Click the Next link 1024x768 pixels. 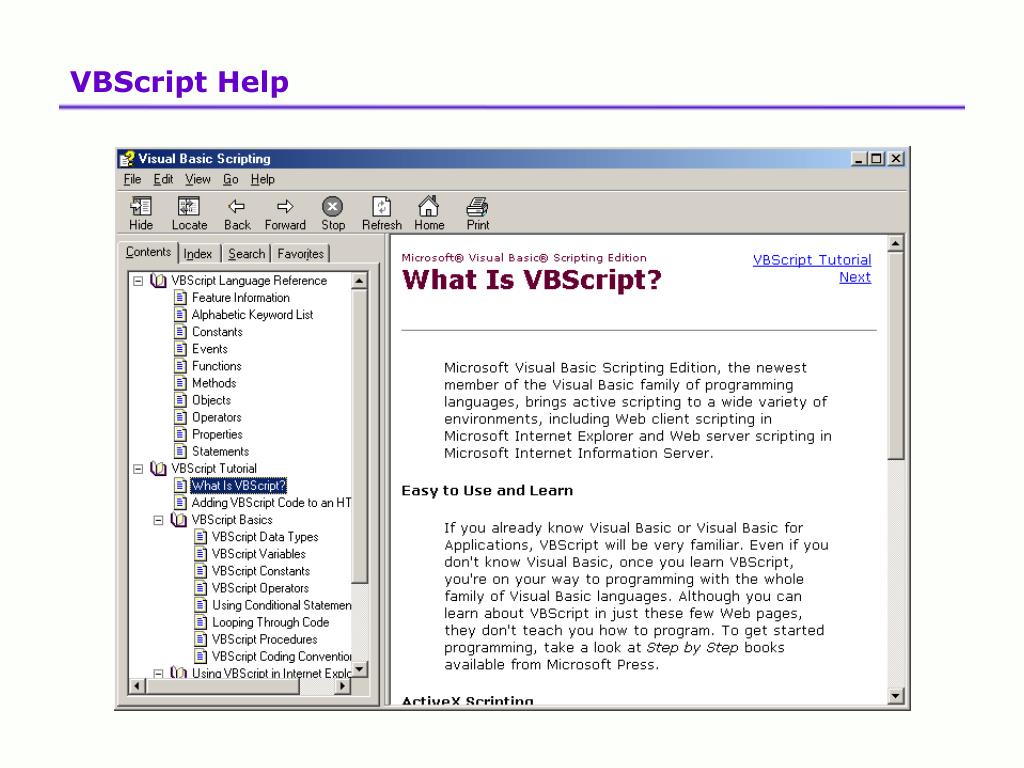tap(855, 278)
